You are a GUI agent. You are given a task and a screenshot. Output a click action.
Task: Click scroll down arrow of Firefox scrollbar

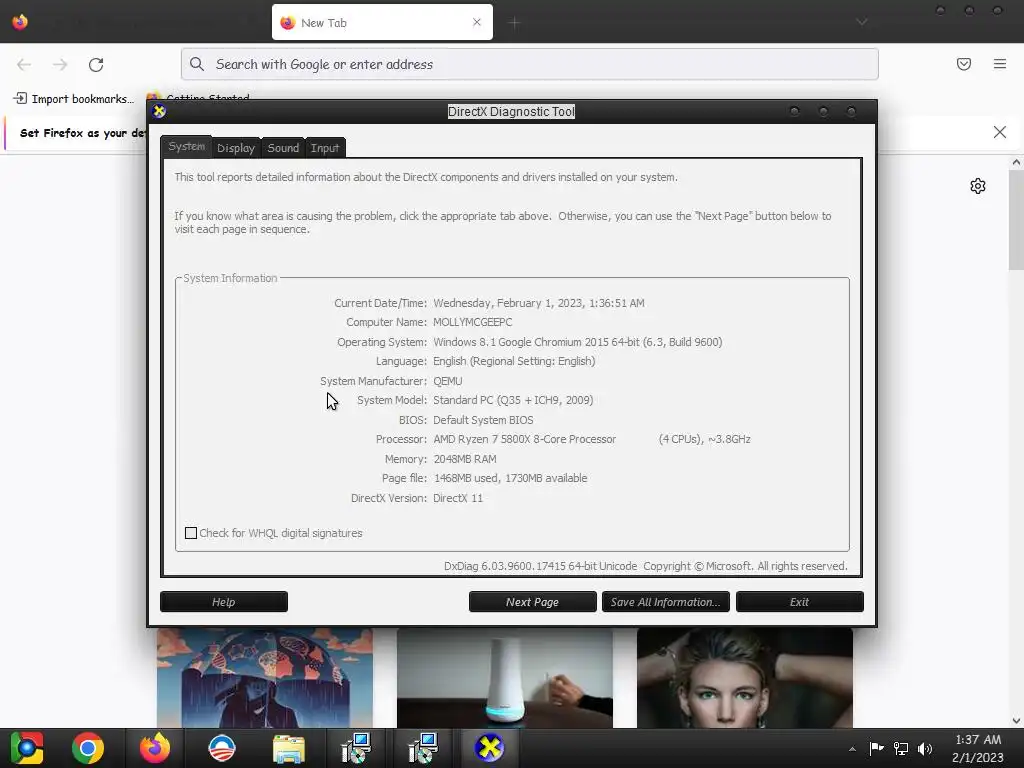[1016, 720]
